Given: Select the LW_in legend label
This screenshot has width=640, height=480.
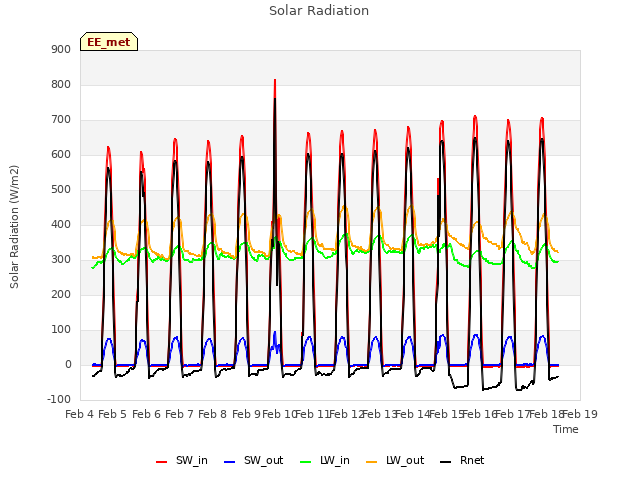Looking at the screenshot, I should click(x=335, y=460).
